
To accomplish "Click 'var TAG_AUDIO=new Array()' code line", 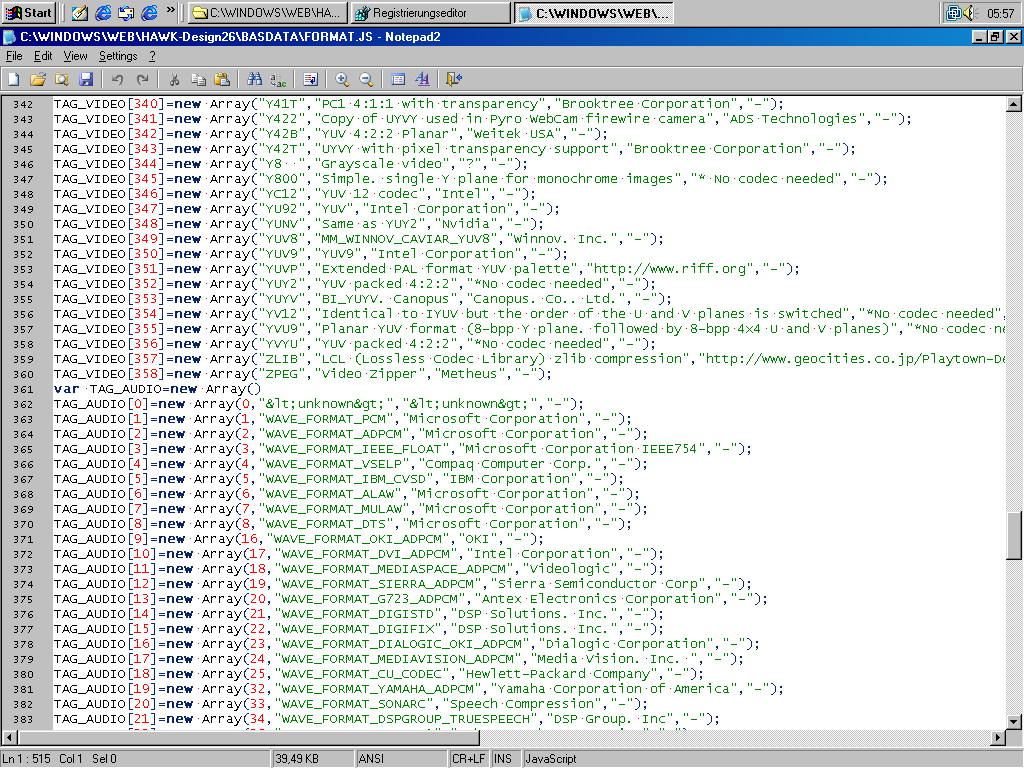I will pyautogui.click(x=157, y=389).
